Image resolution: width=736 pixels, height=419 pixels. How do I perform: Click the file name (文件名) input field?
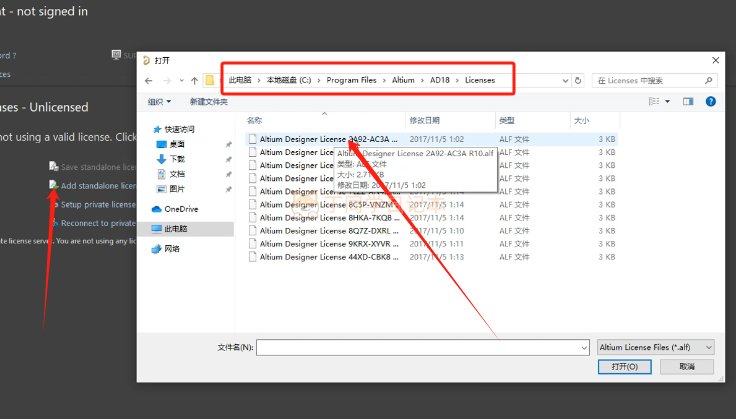pyautogui.click(x=418, y=346)
